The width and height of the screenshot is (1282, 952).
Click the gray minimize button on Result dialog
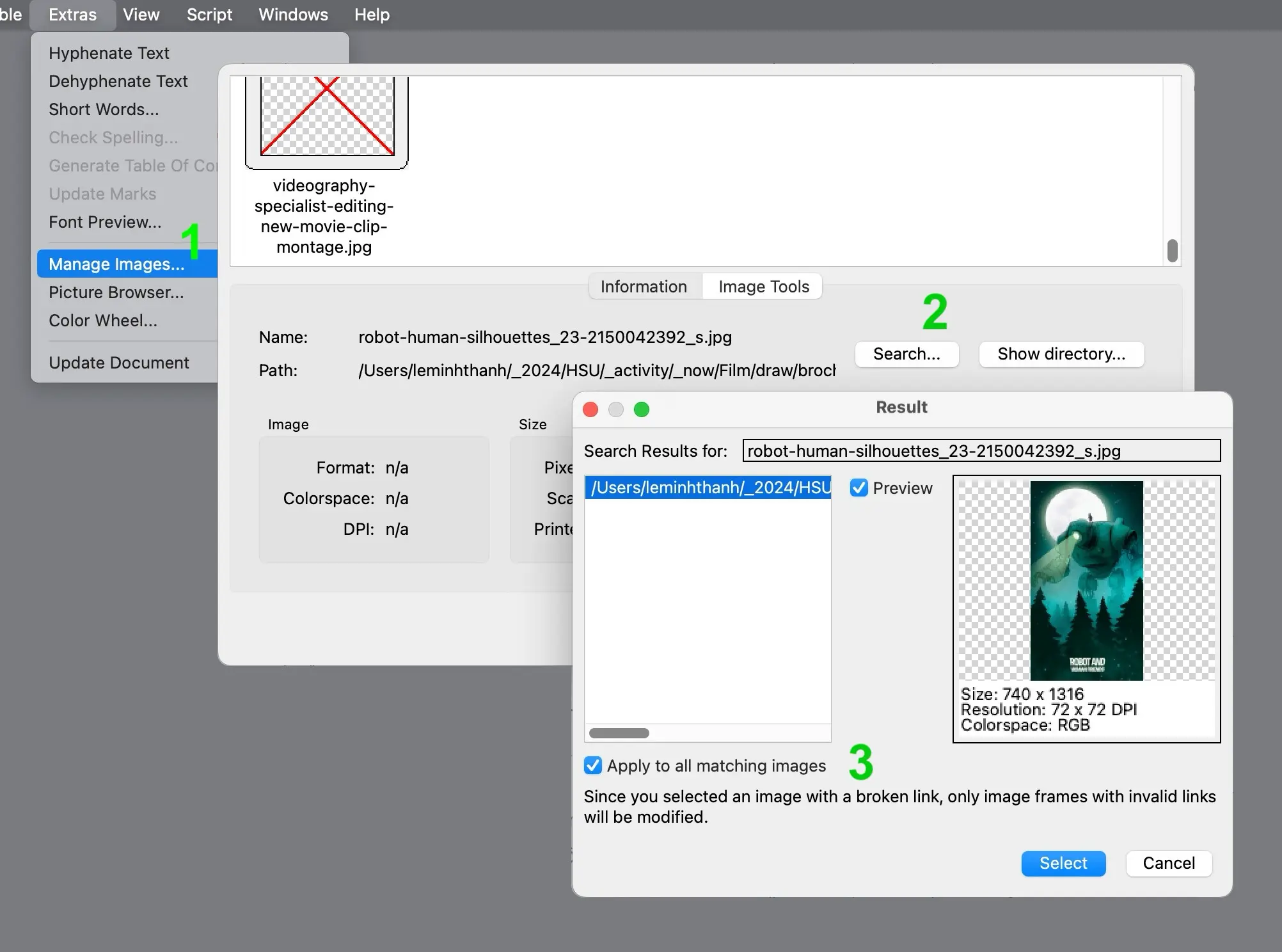[616, 409]
